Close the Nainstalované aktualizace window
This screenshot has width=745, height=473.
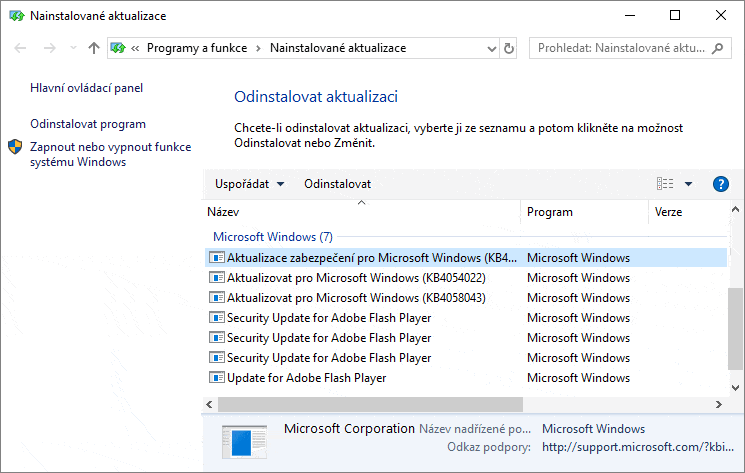coord(721,15)
